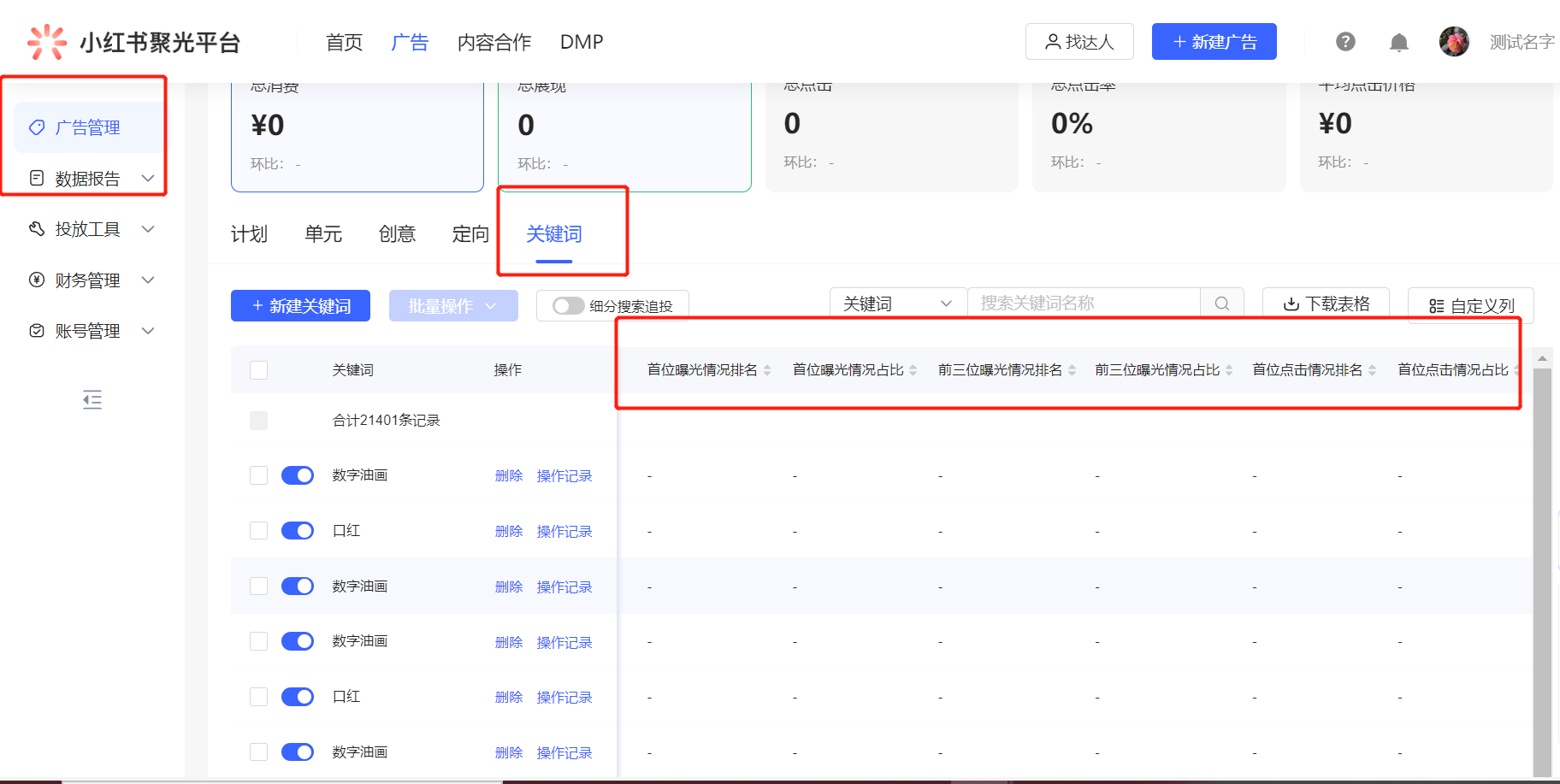Expand the 财务管理 sidebar chevron
The width and height of the screenshot is (1560, 784).
point(148,280)
